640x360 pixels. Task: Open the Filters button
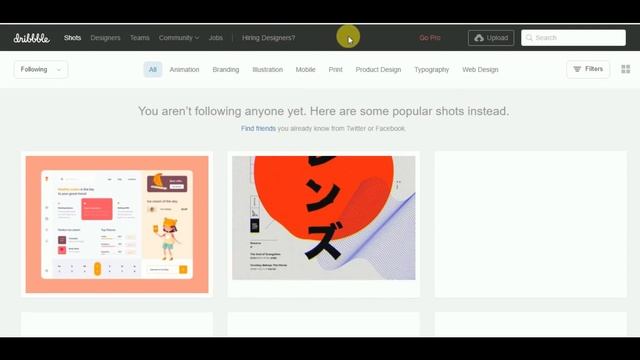pyautogui.click(x=588, y=69)
